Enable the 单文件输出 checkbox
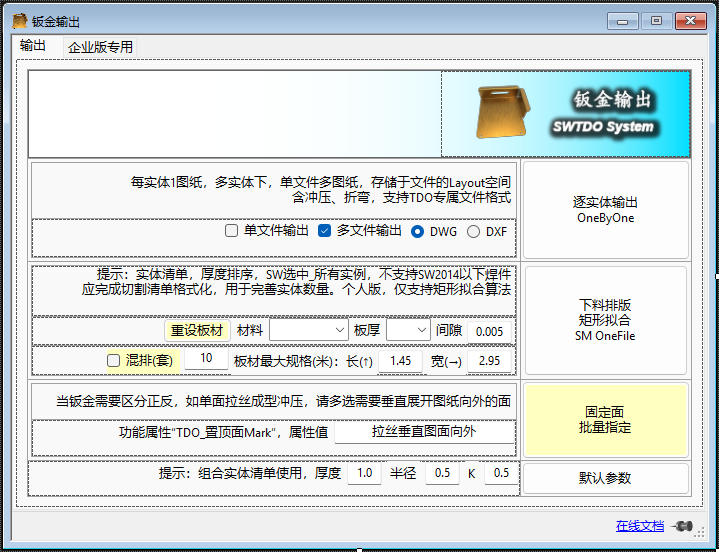The width and height of the screenshot is (719, 552). coord(232,231)
